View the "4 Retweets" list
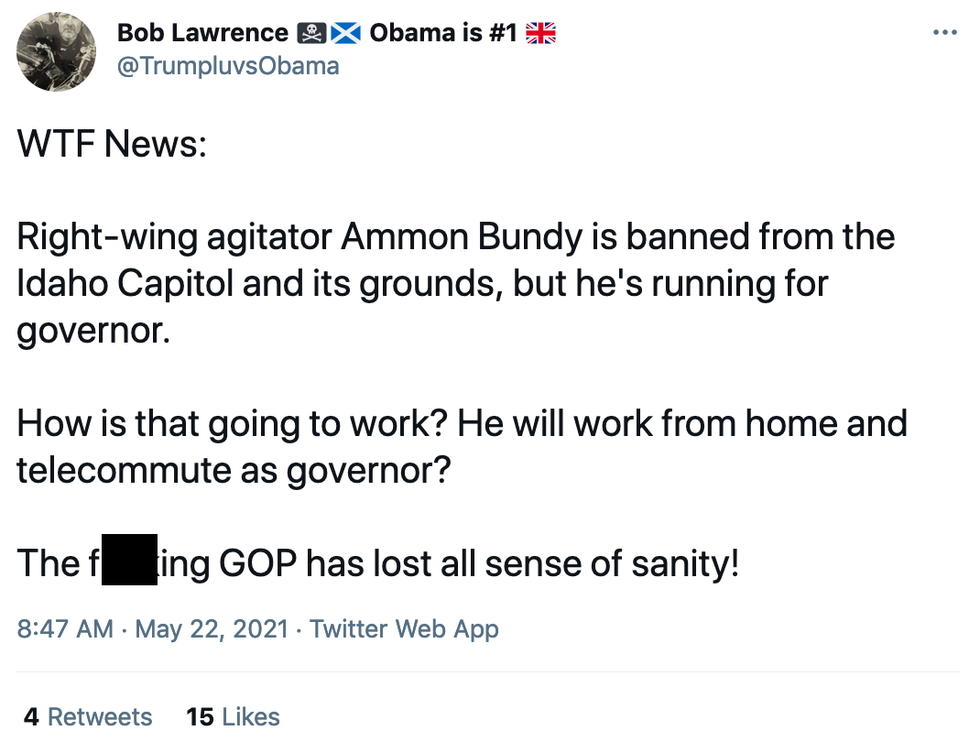980x753 pixels. tap(88, 716)
